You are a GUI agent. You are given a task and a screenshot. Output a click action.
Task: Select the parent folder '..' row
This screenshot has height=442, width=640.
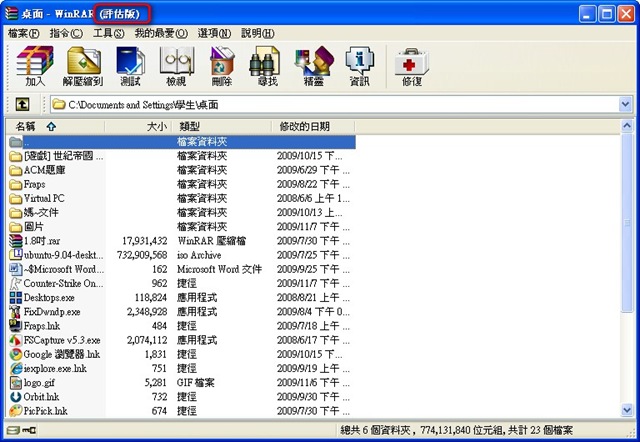pyautogui.click(x=182, y=142)
